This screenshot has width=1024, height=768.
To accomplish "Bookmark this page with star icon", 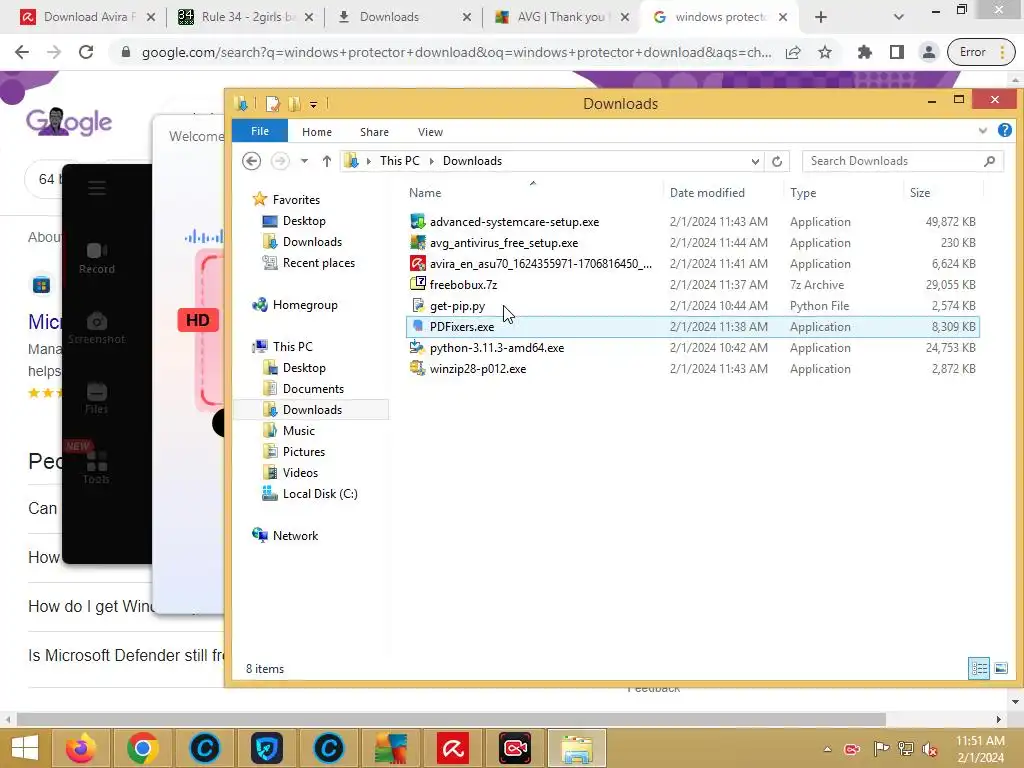I will [825, 52].
